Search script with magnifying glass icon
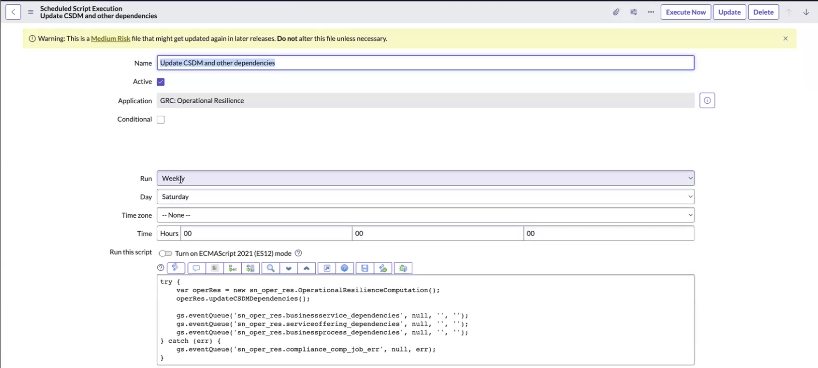Screen dimensions: 818x368 coord(271,268)
